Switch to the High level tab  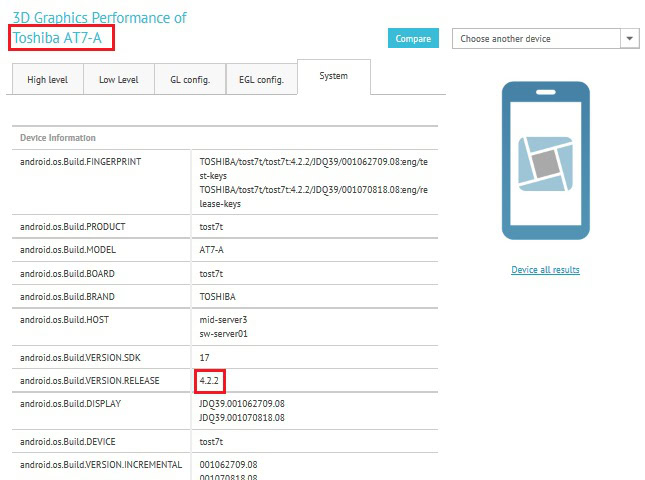point(48,79)
